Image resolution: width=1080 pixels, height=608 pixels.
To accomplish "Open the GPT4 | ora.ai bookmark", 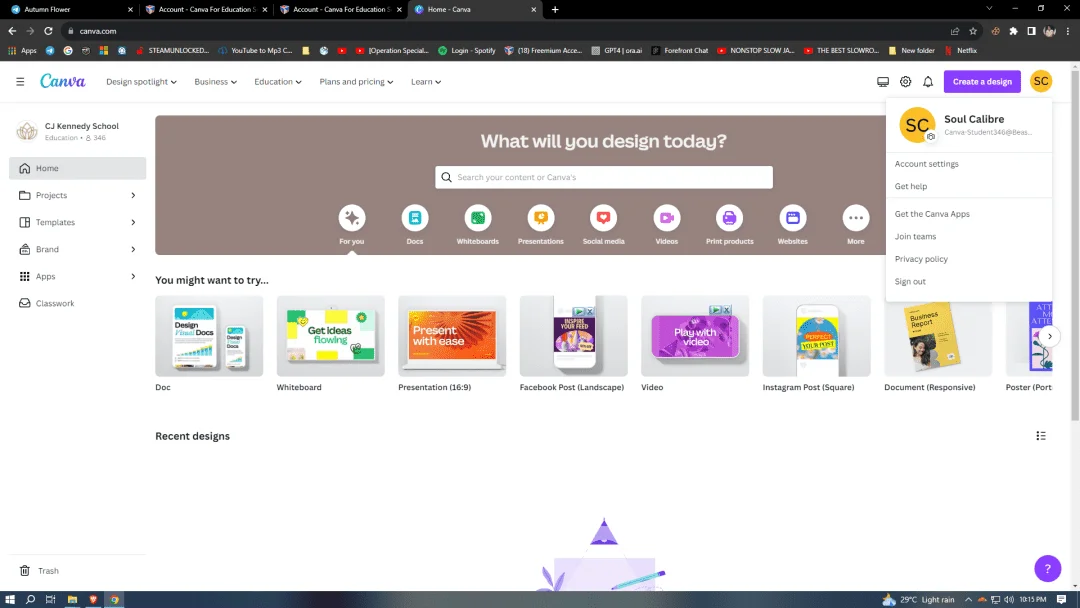I will click(616, 50).
